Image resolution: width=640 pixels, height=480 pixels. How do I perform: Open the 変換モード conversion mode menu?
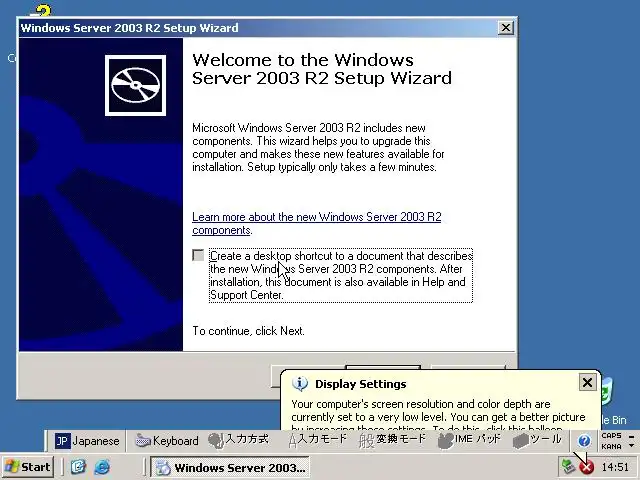click(x=393, y=440)
